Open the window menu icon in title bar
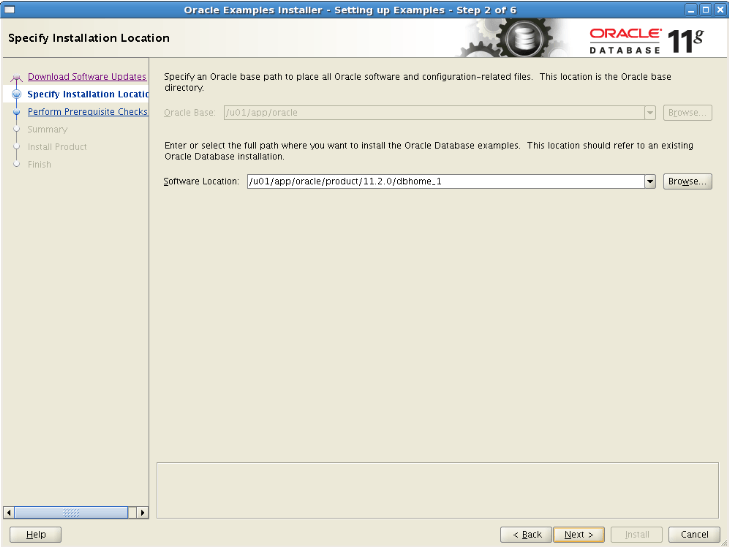Image resolution: width=729 pixels, height=547 pixels. pos(9,10)
